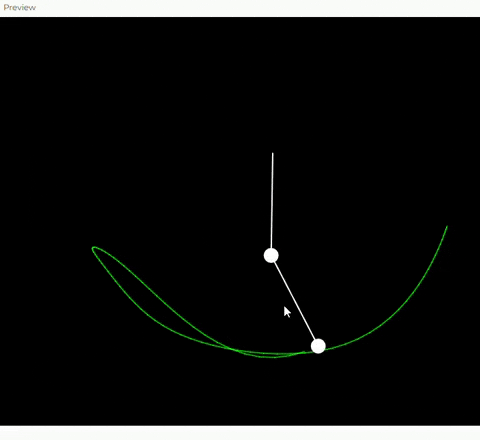
Task: Click the Preview panel label
Action: 19,7
